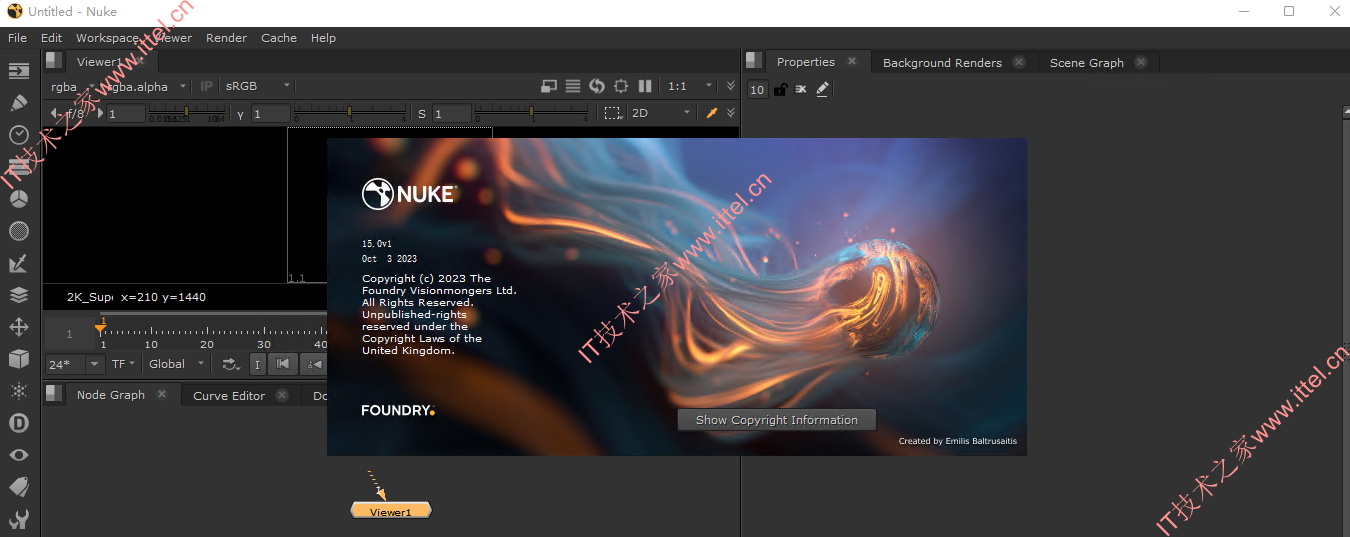The image size is (1350, 537).
Task: Open the Deep nodes D icon
Action: point(19,423)
